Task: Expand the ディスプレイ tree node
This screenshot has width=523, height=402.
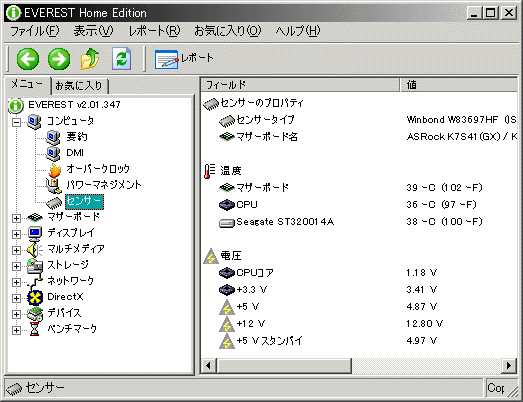Action: (16, 234)
